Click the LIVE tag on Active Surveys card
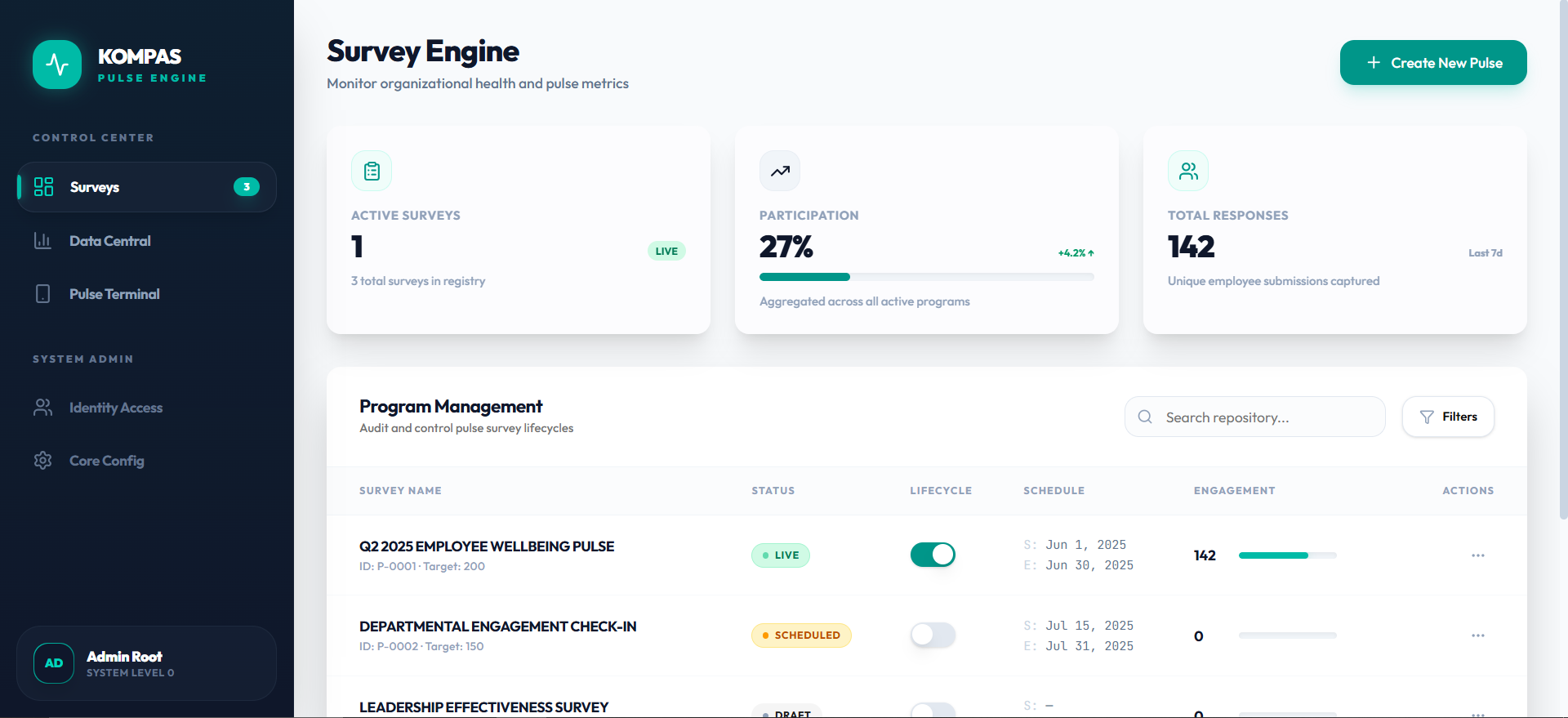The height and width of the screenshot is (718, 1568). coord(666,251)
